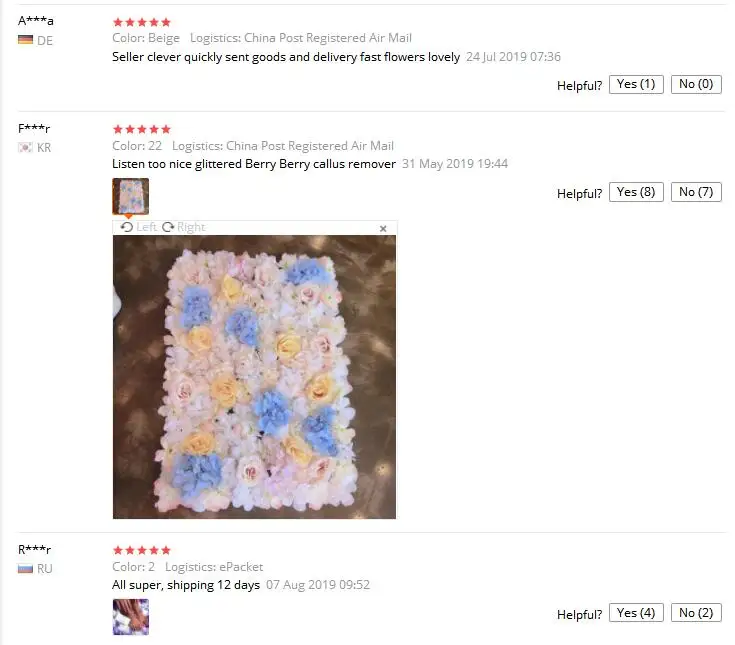Mark the German review helpful with Yes (1)
Screen dimensions: 735x645
click(x=636, y=84)
